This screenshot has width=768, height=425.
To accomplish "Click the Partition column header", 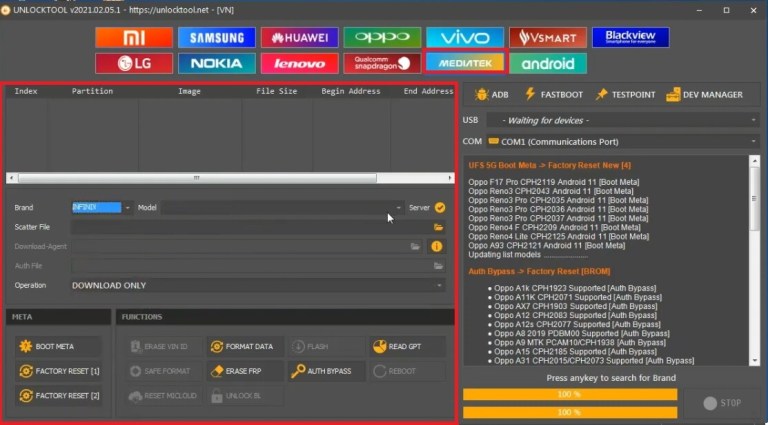I will pos(93,91).
